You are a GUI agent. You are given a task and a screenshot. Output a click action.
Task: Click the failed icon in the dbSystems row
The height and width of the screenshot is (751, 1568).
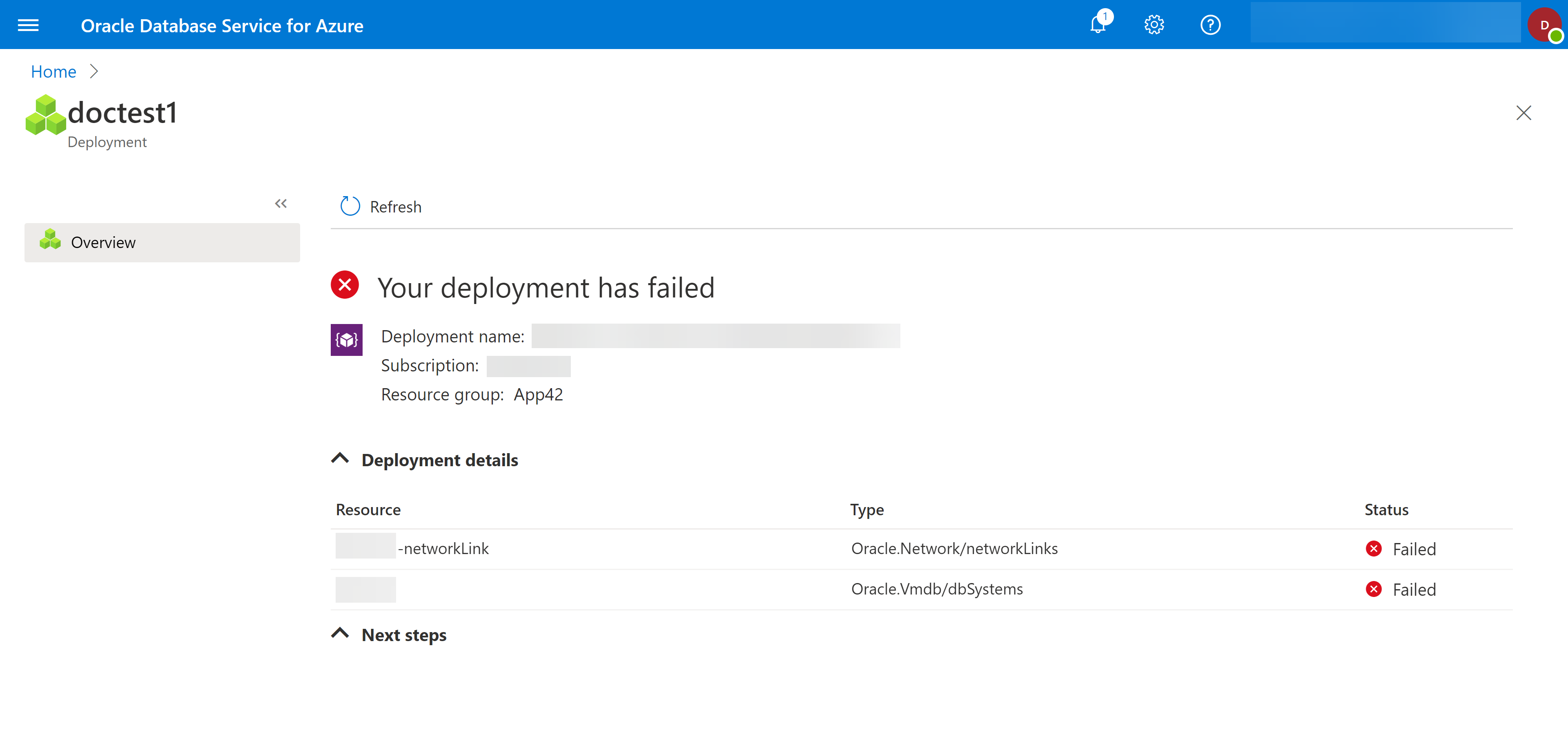(x=1373, y=589)
